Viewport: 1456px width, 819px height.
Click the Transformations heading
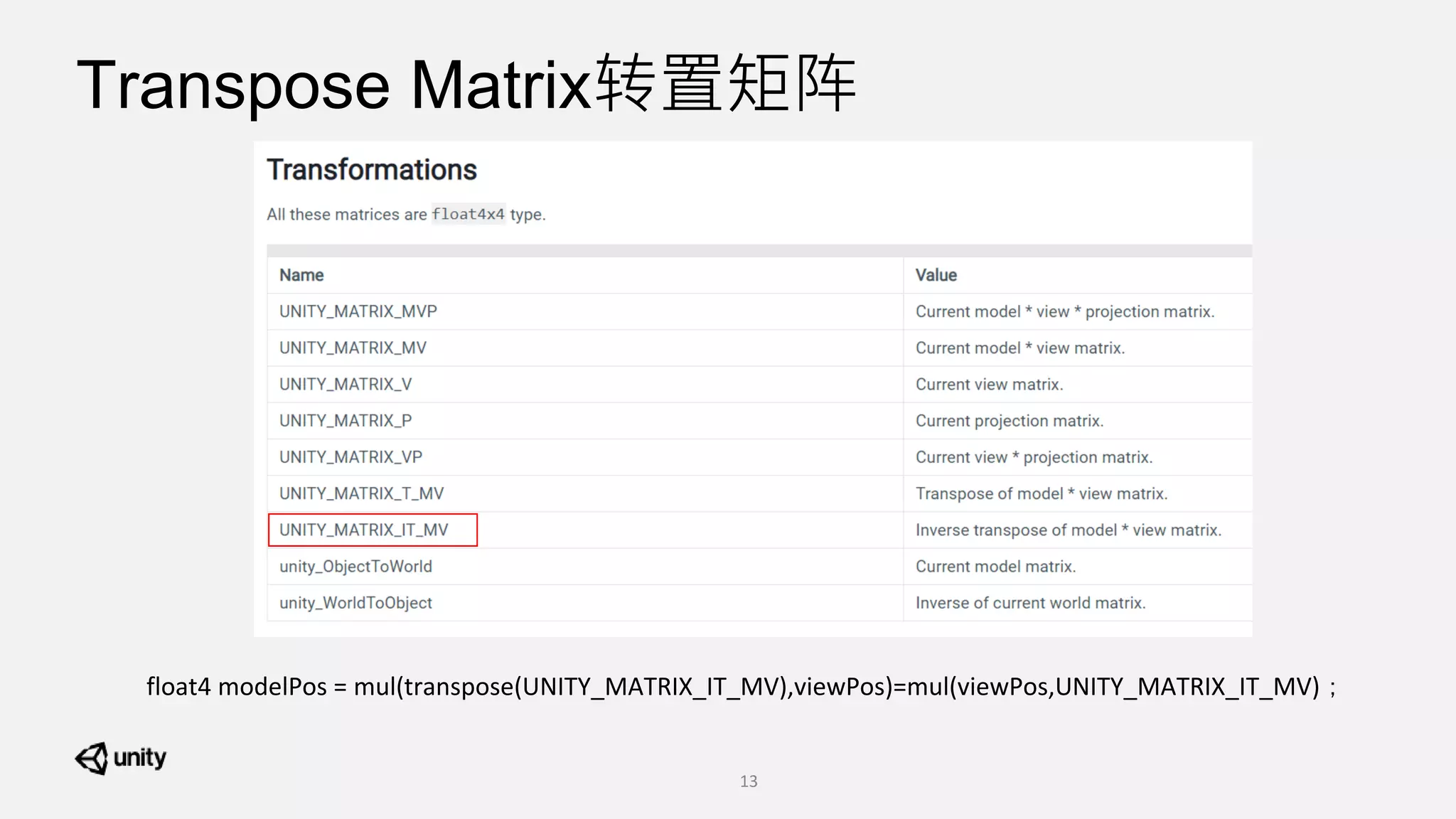372,170
